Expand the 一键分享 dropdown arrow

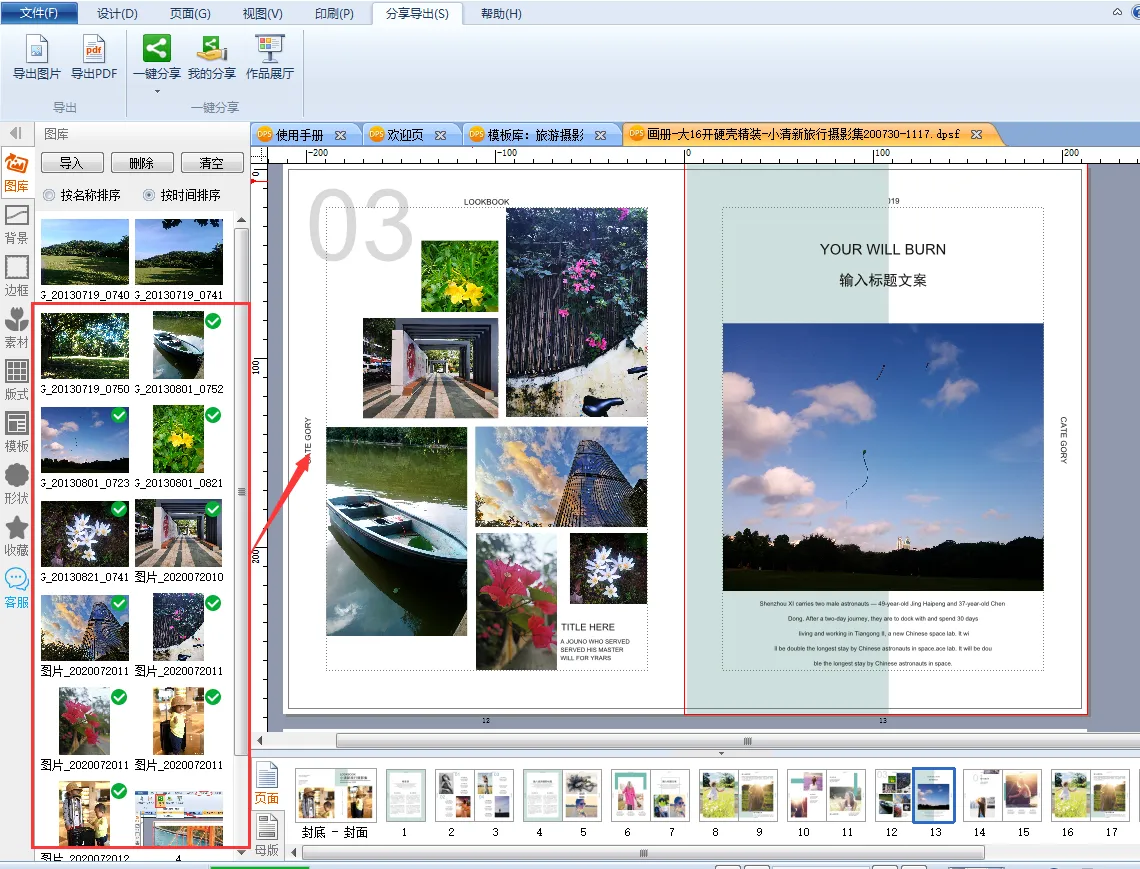[x=157, y=91]
